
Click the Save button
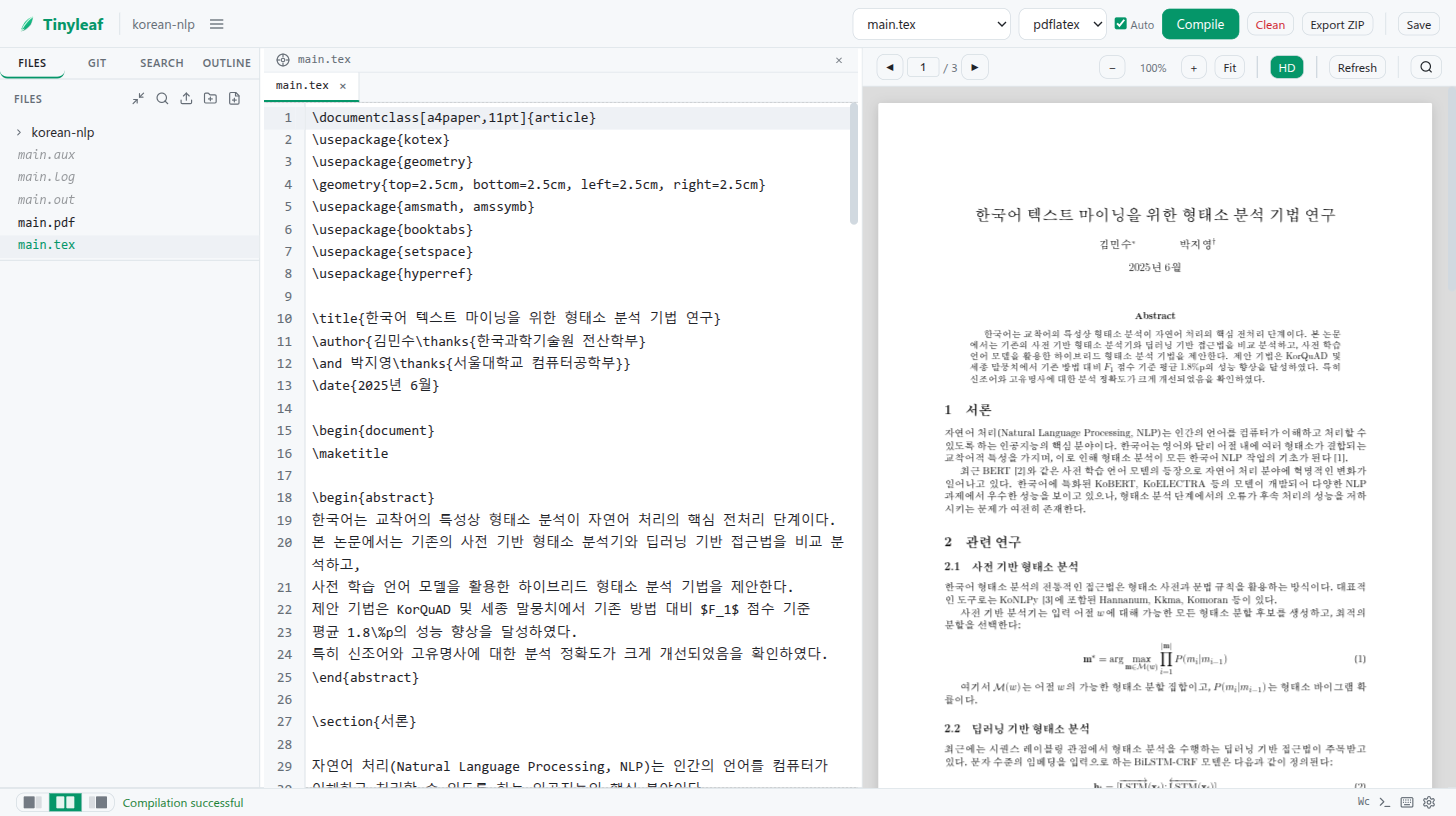1419,25
